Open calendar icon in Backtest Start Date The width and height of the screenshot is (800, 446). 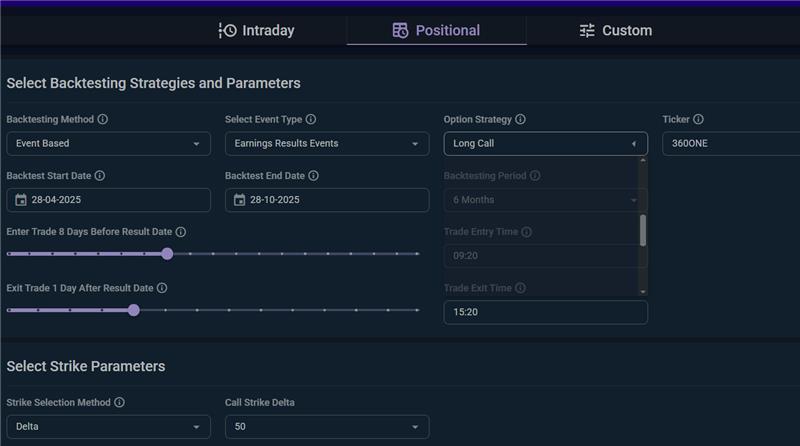pyautogui.click(x=20, y=200)
